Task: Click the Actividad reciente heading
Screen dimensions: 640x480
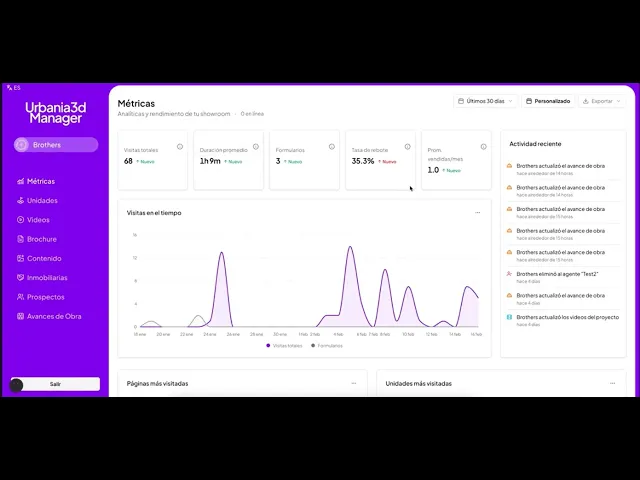Action: point(535,144)
